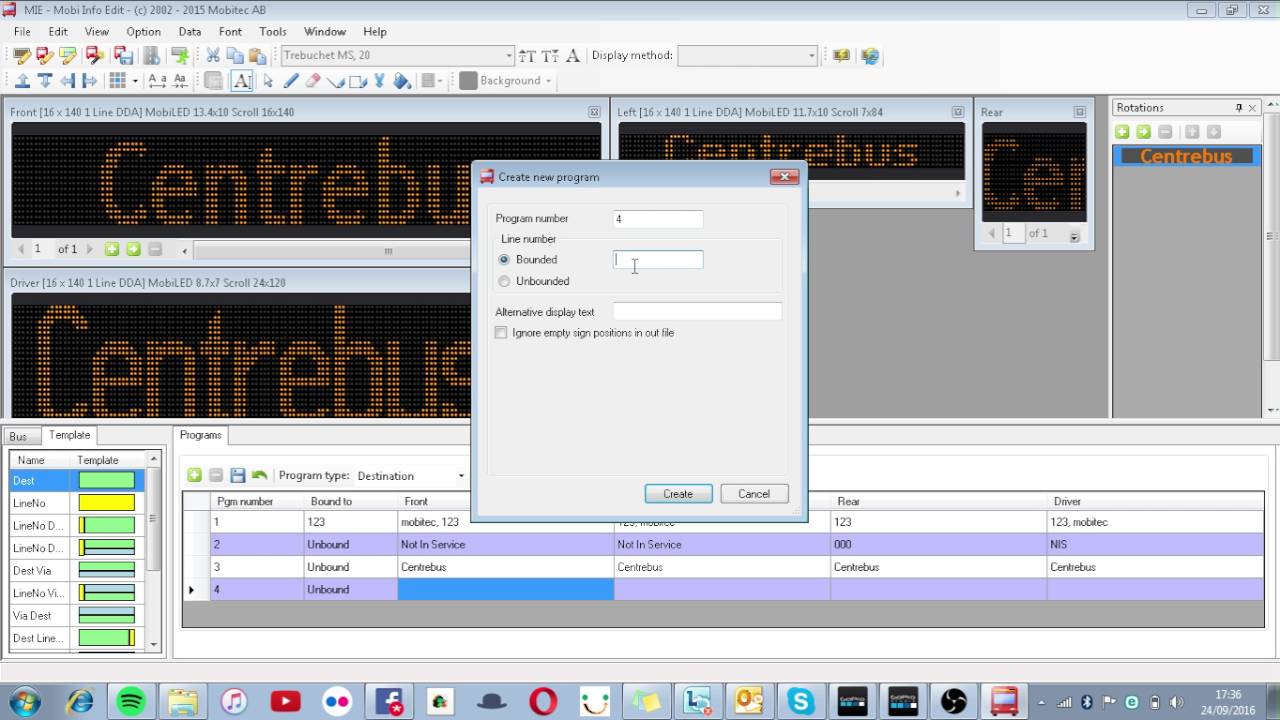
Task: Click the increase character spacing icon
Action: point(157,81)
